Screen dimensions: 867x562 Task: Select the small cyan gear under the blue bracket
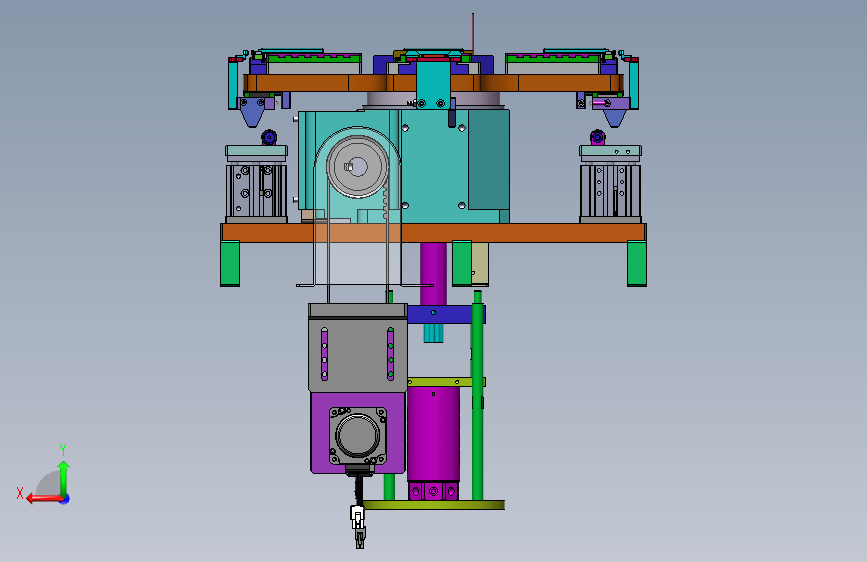click(434, 334)
